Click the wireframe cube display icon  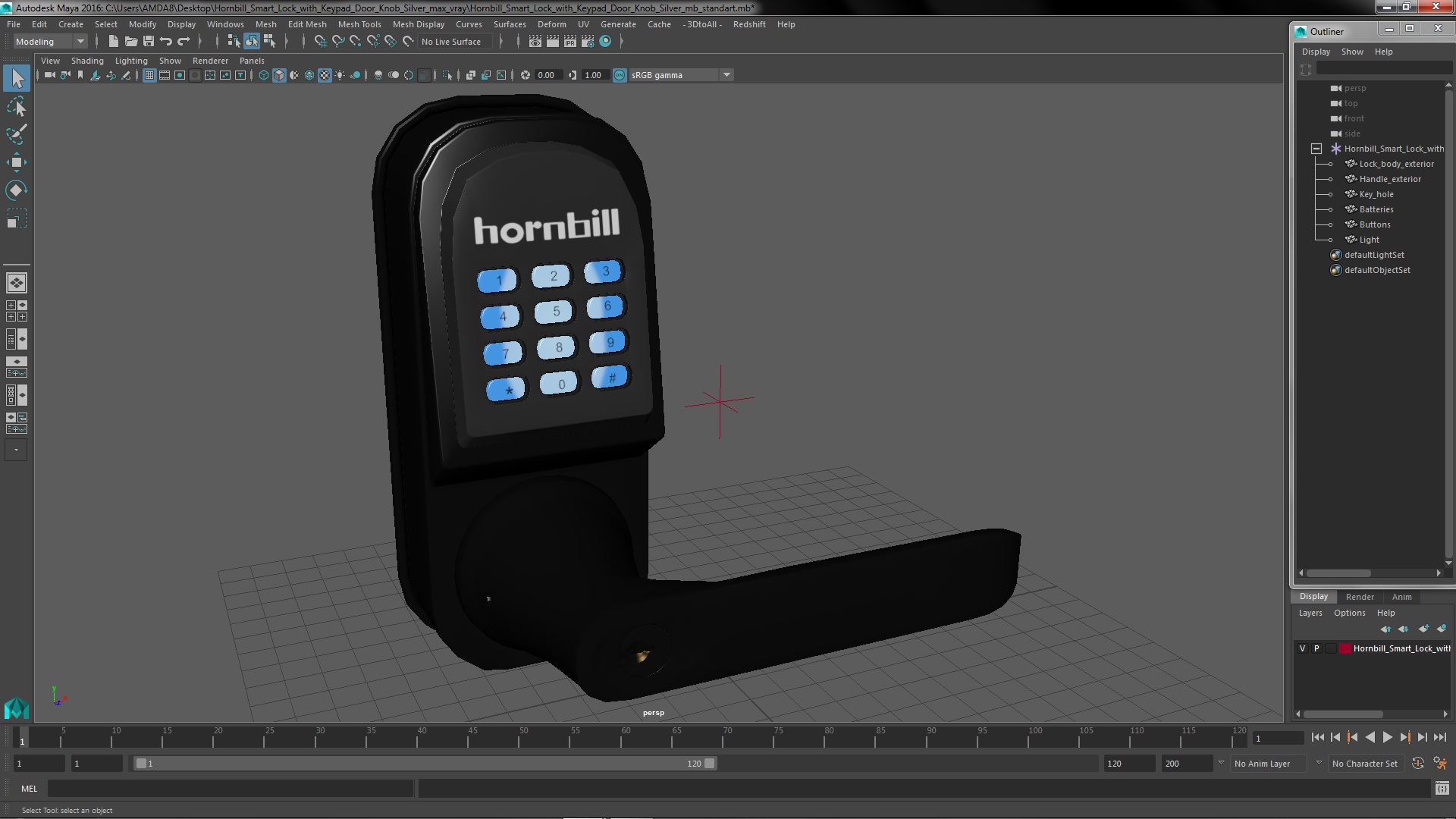[x=264, y=75]
